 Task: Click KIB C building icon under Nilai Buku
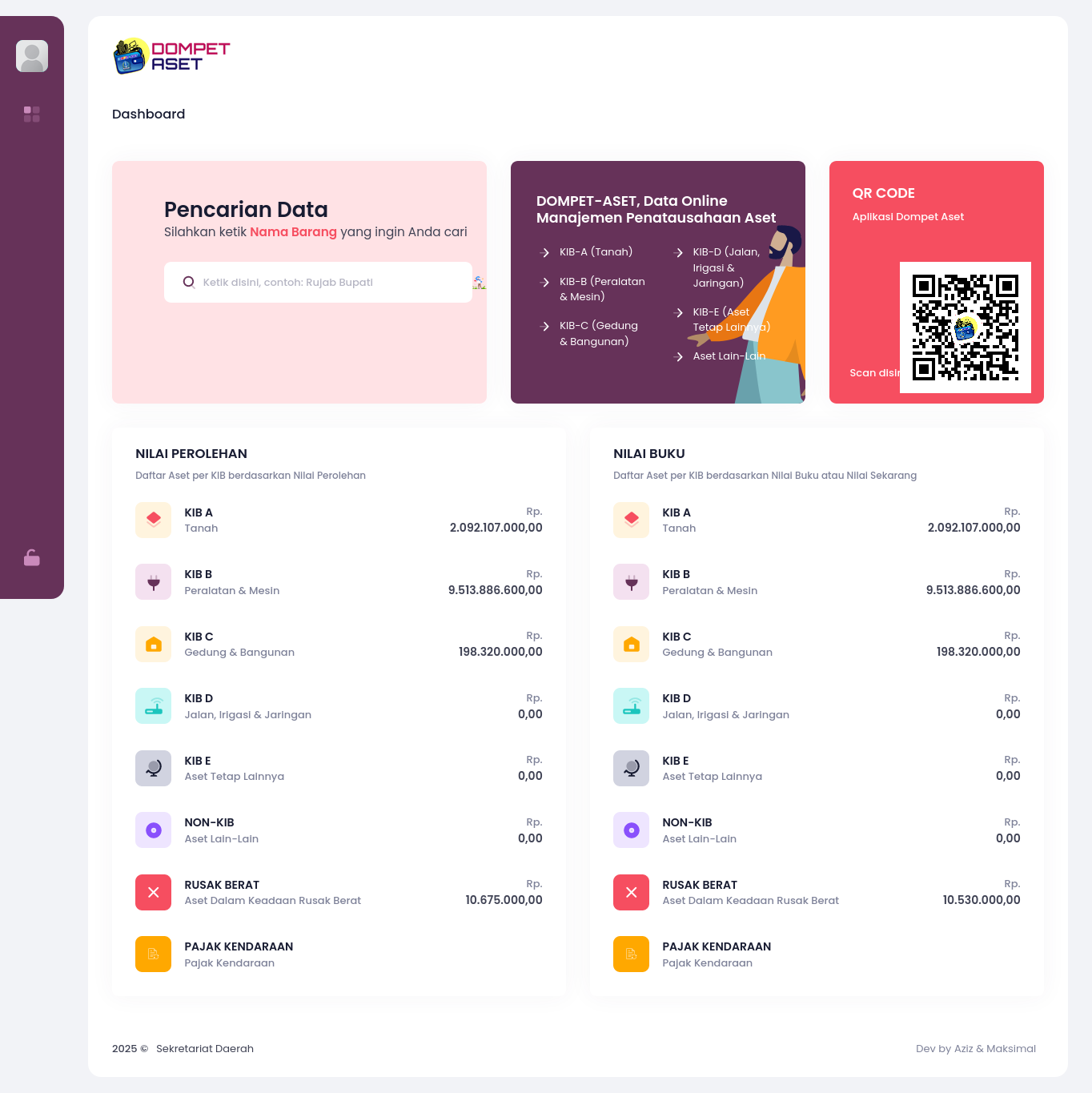[632, 644]
